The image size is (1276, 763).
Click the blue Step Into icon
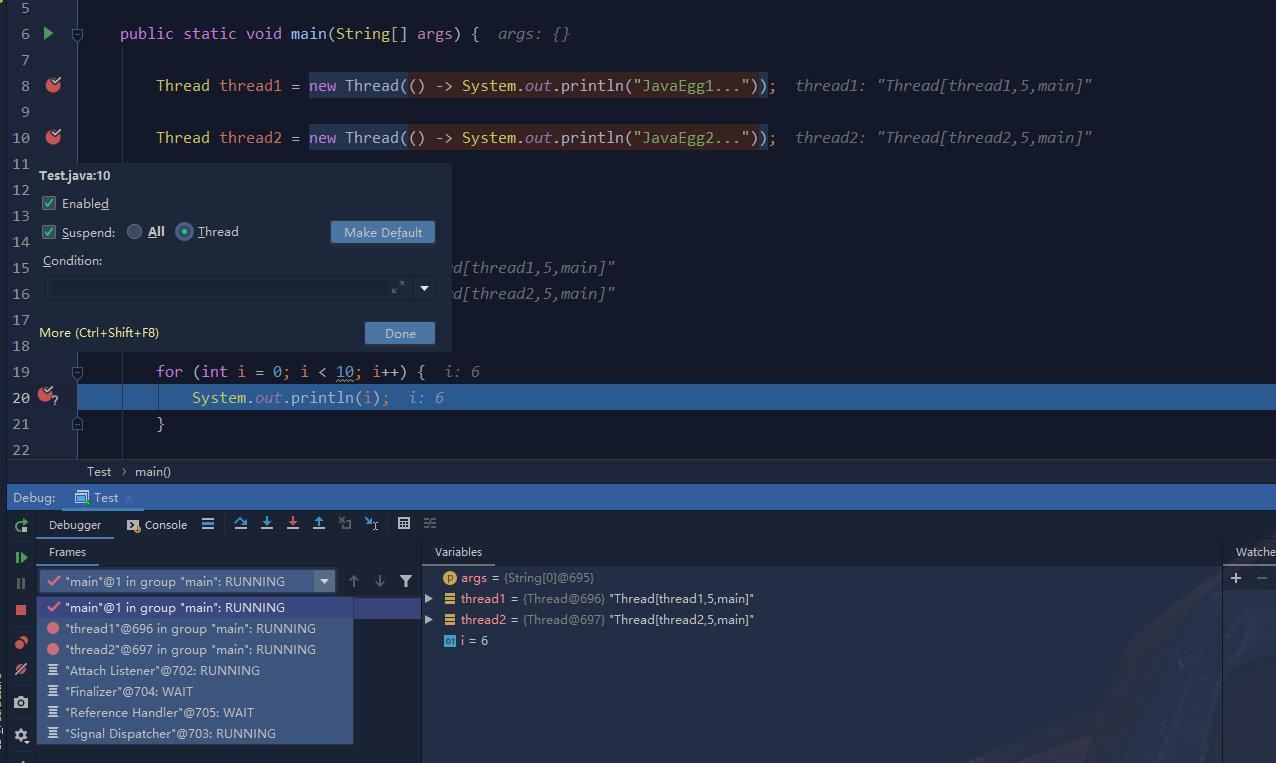click(267, 523)
